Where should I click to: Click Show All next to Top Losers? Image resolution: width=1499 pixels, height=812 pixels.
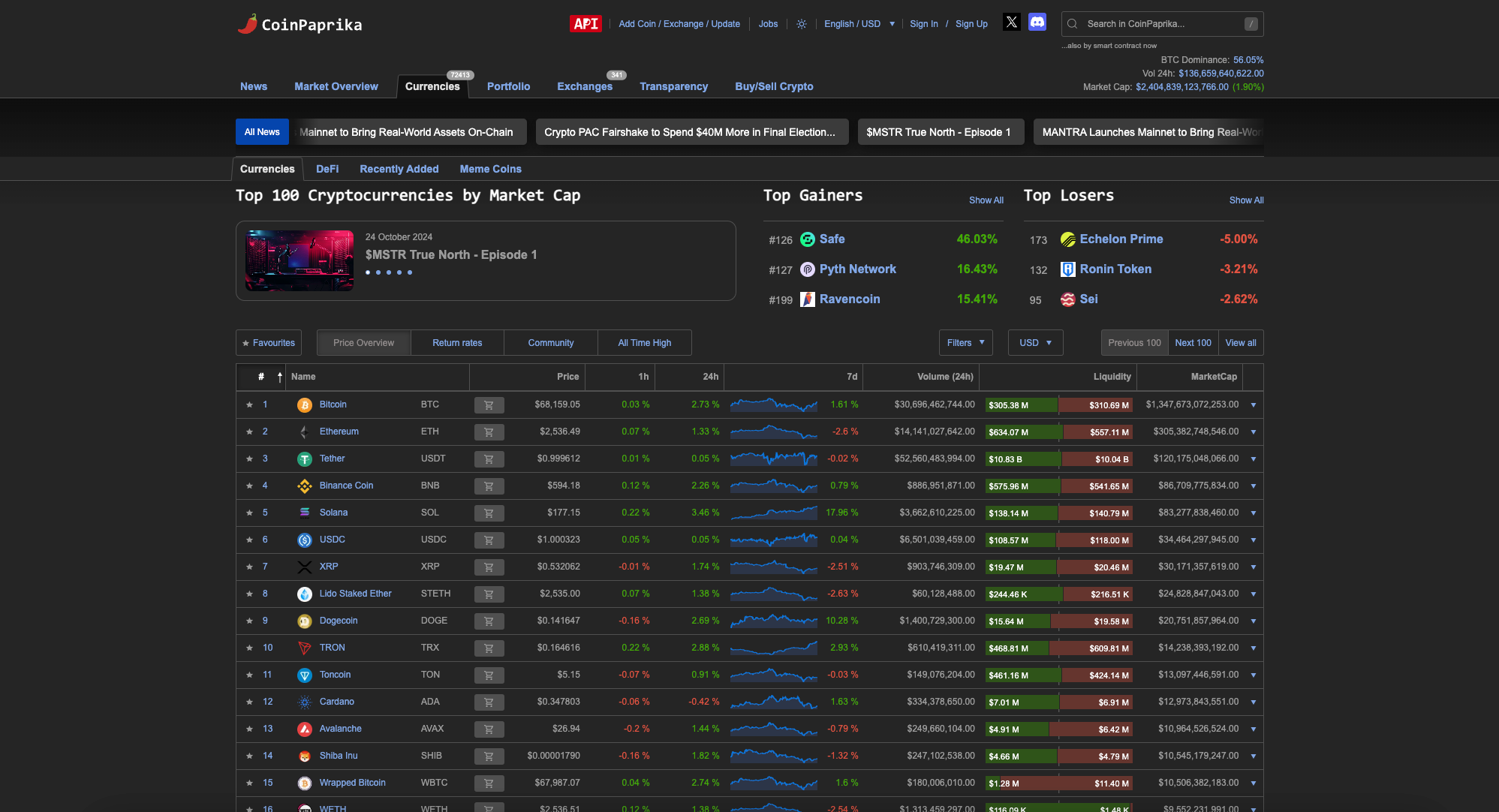click(x=1246, y=200)
